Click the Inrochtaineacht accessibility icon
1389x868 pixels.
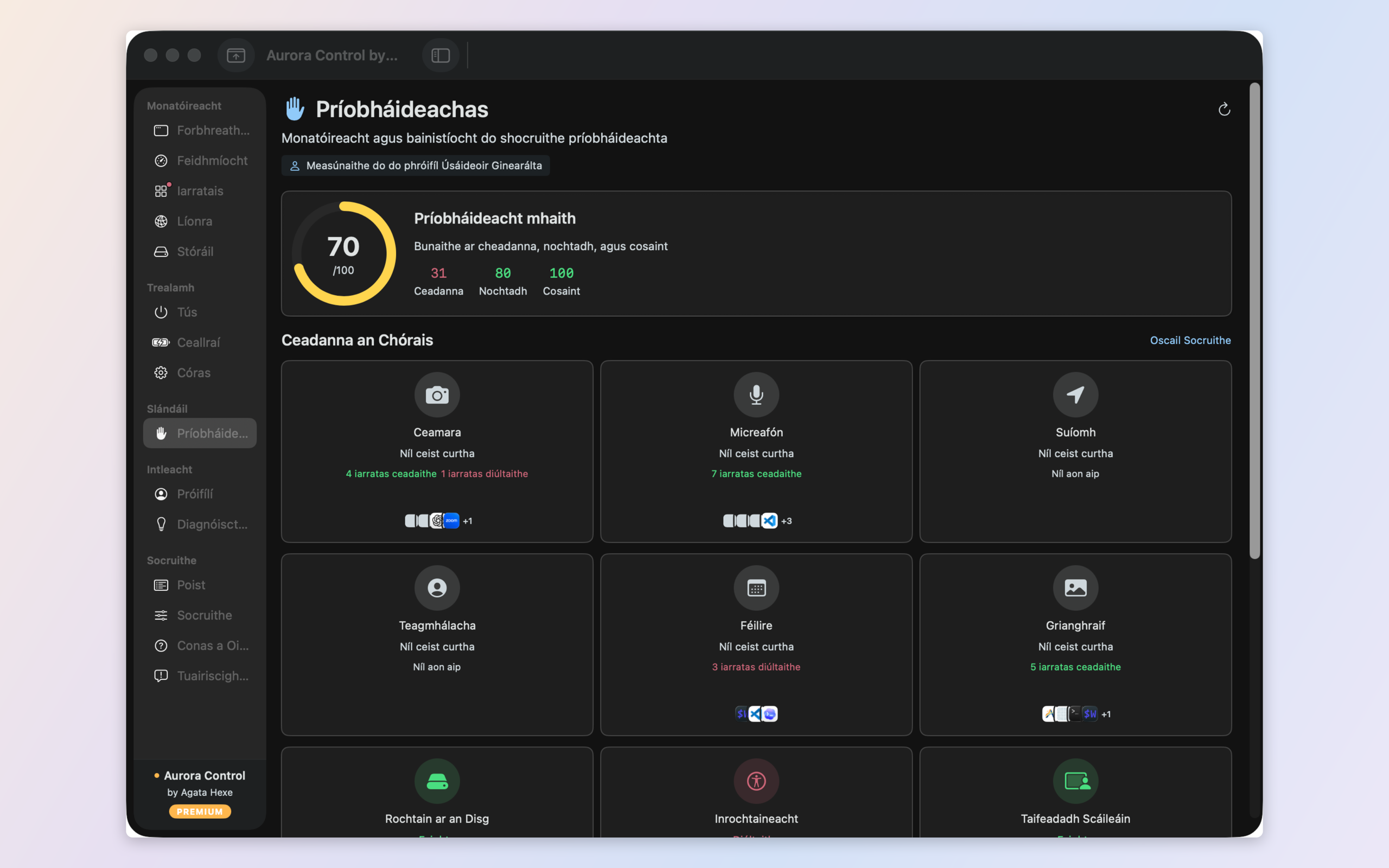(756, 781)
